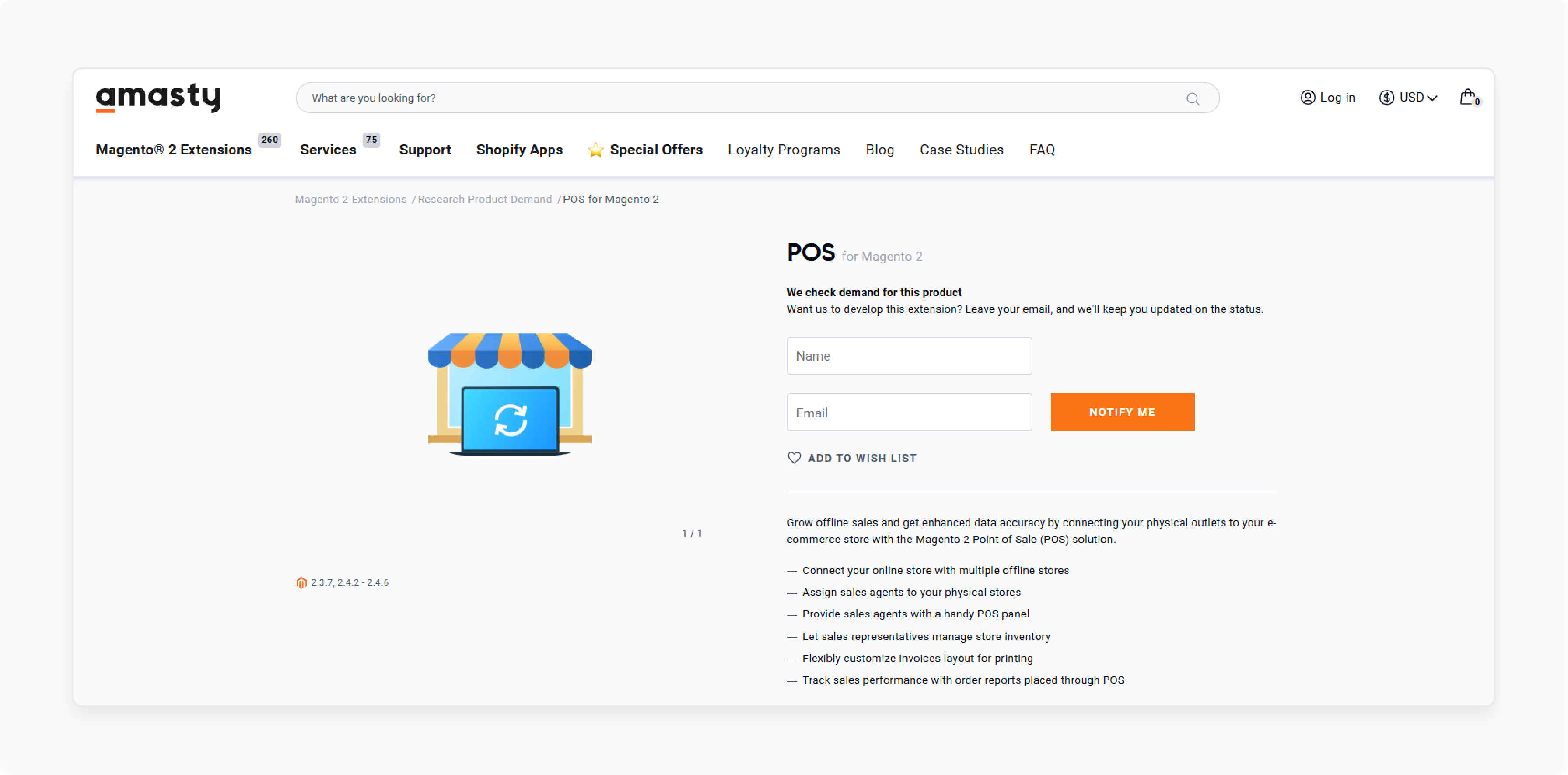This screenshot has height=775, width=1568.
Task: Click the amasty logo
Action: tap(158, 98)
